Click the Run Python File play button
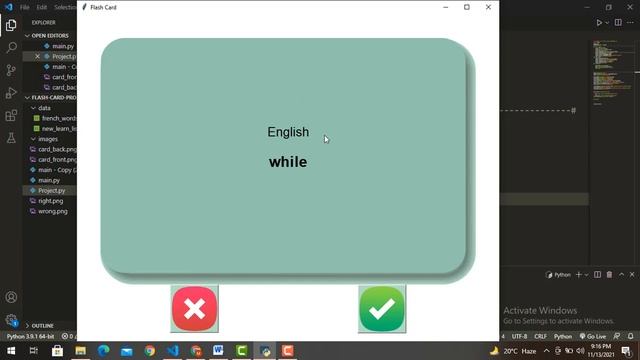Viewport: 640px width, 360px height. 599,23
